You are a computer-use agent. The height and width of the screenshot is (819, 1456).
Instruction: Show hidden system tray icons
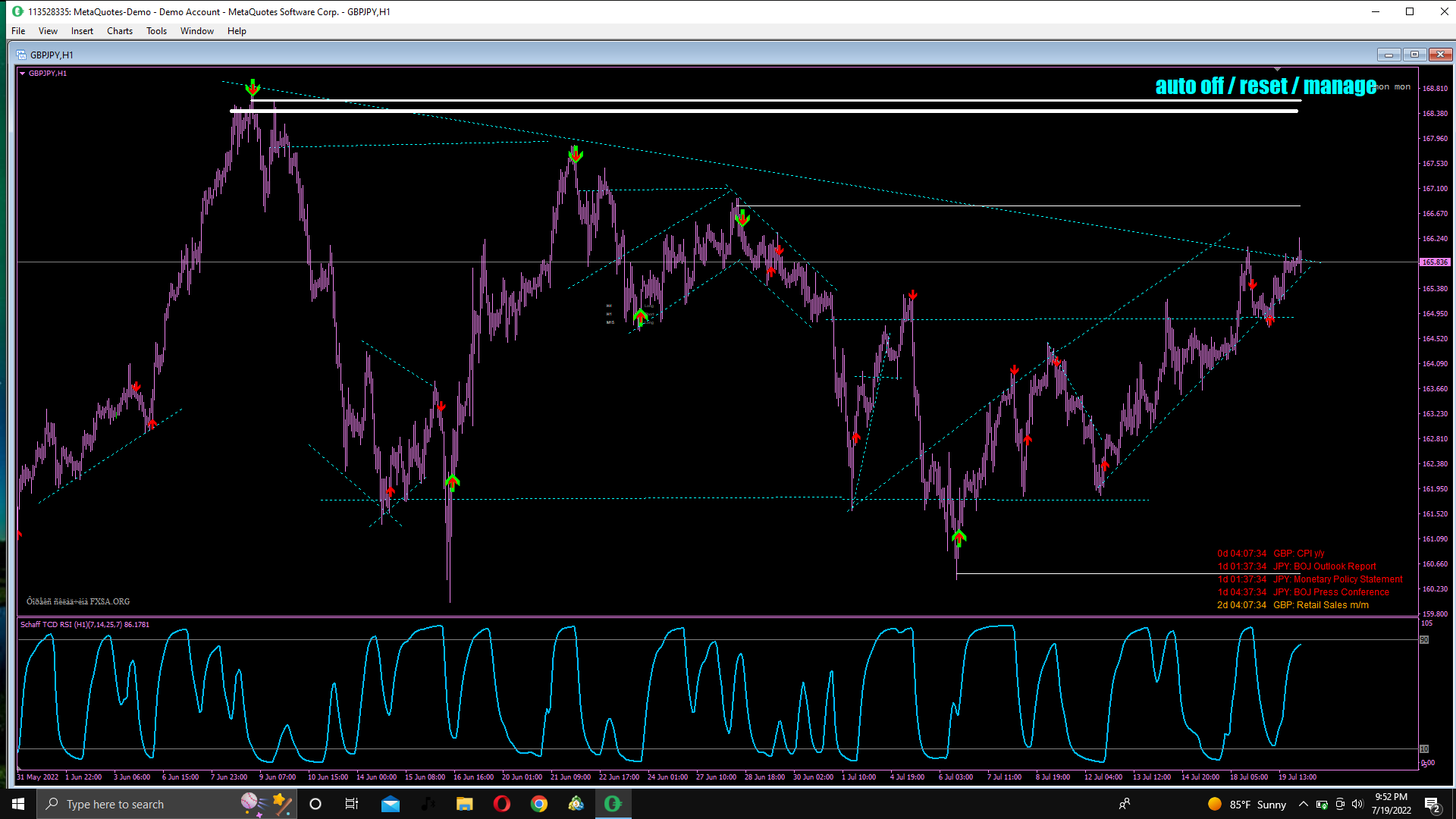tap(1303, 804)
